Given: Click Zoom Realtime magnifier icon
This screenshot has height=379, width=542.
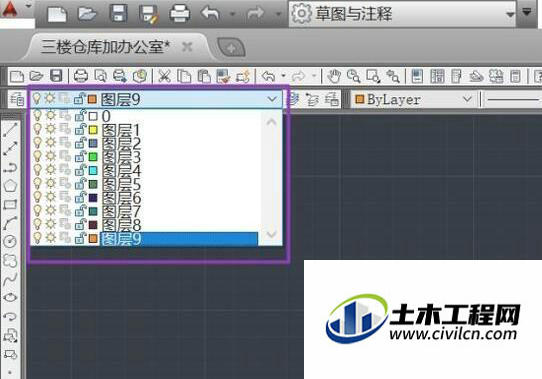Looking at the screenshot, I should [354, 76].
